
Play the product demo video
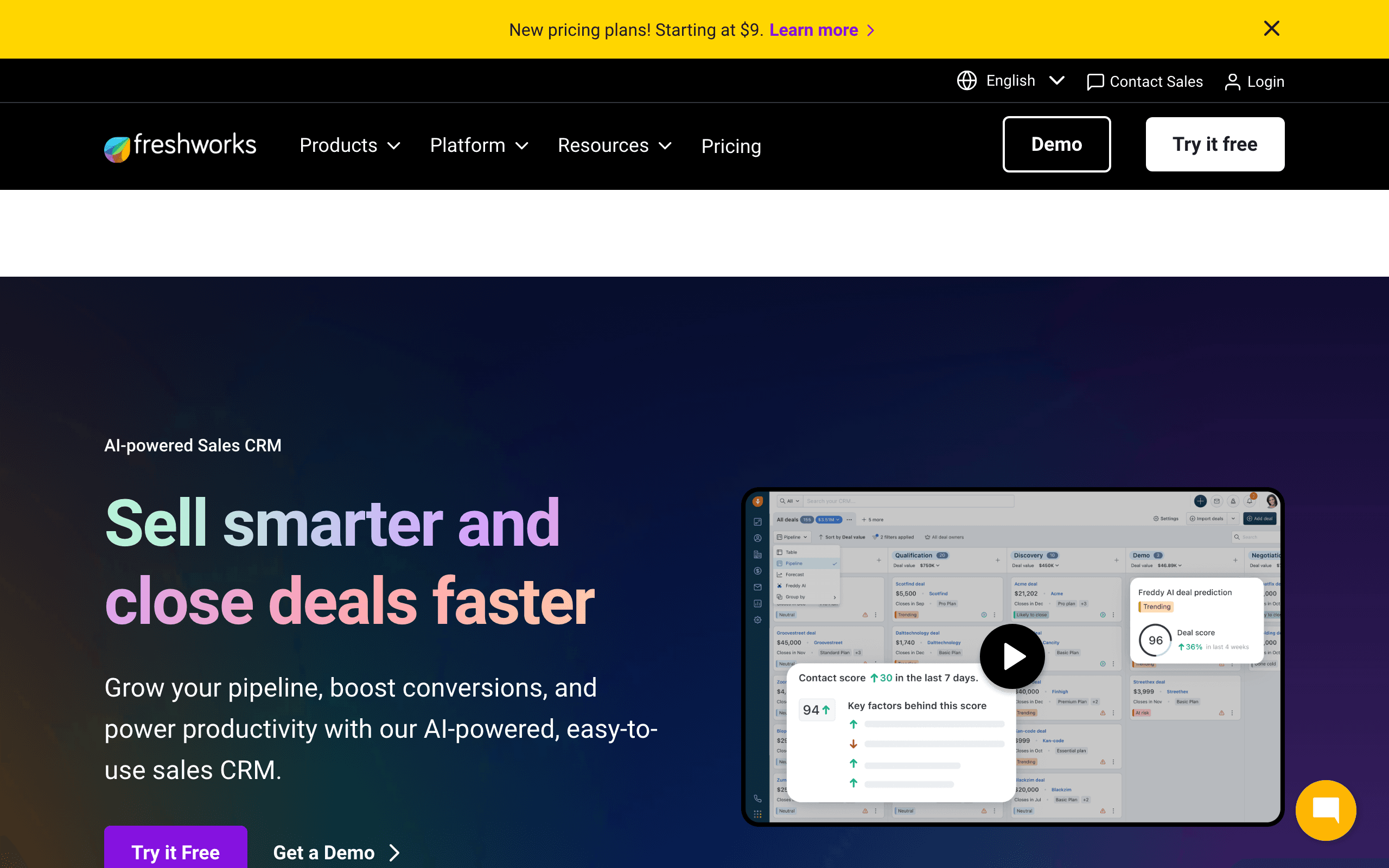click(1012, 656)
